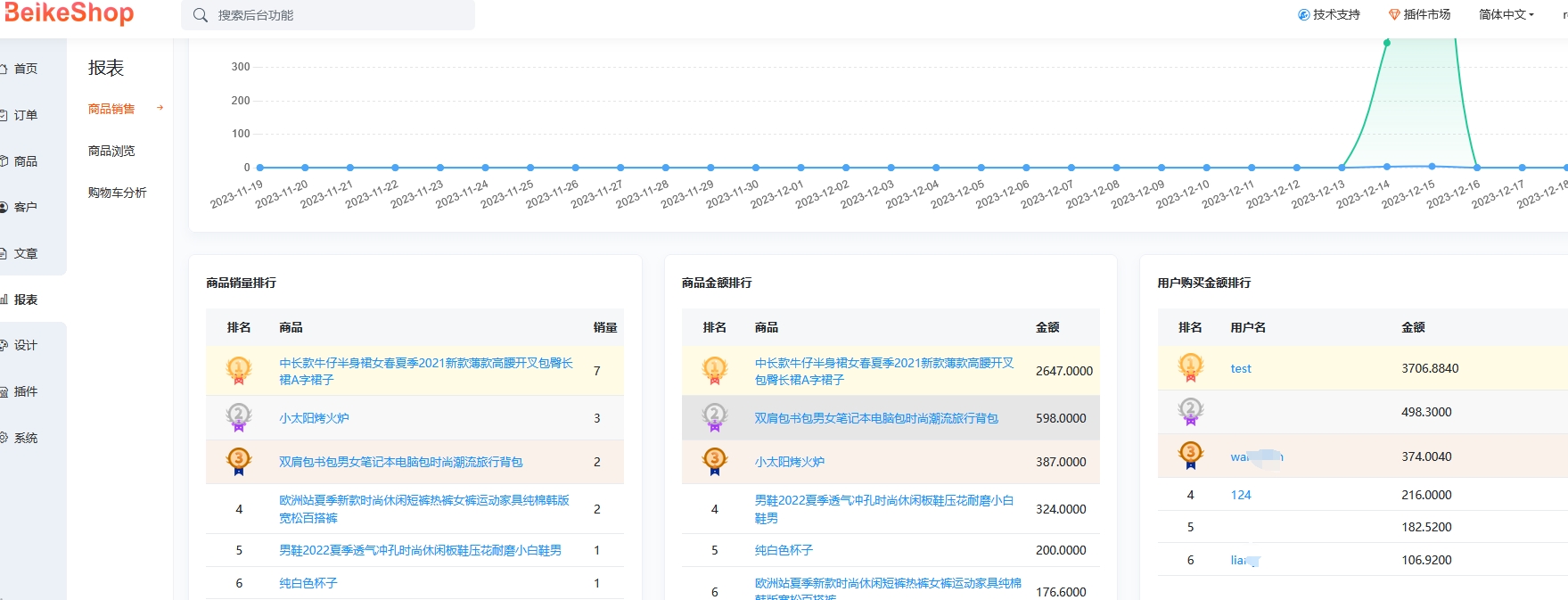Click the 商品销量排行 panel title
Screen dimensions: 1568x600
tap(242, 283)
